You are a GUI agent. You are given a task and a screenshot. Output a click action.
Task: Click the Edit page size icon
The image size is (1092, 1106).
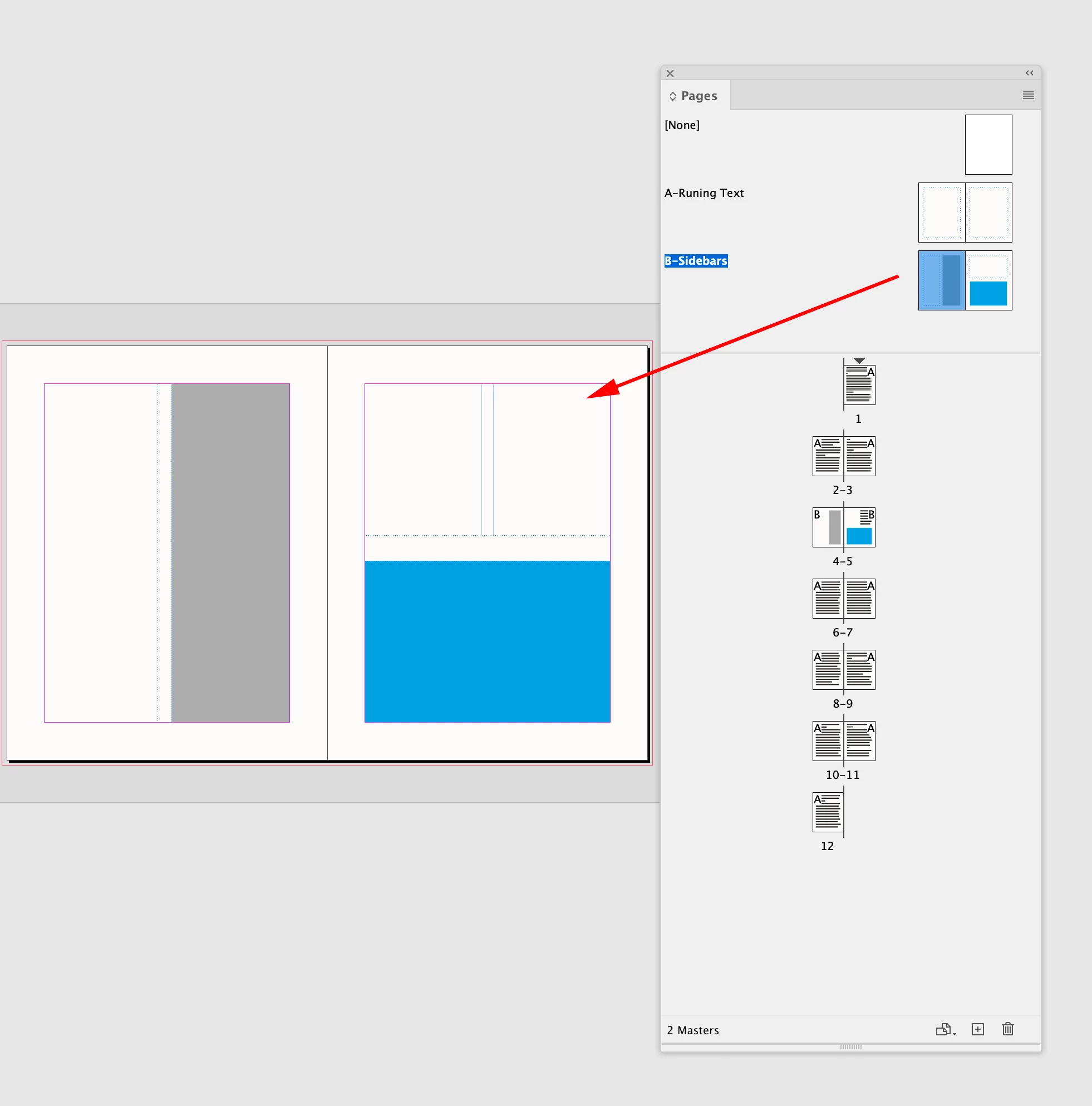click(945, 1029)
